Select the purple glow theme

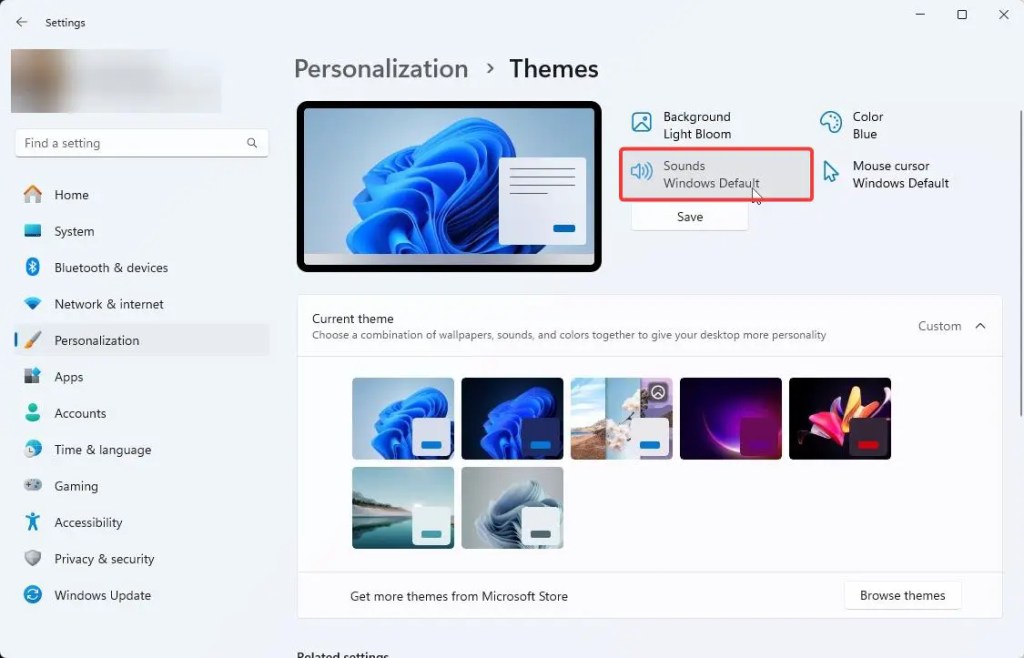[731, 418]
